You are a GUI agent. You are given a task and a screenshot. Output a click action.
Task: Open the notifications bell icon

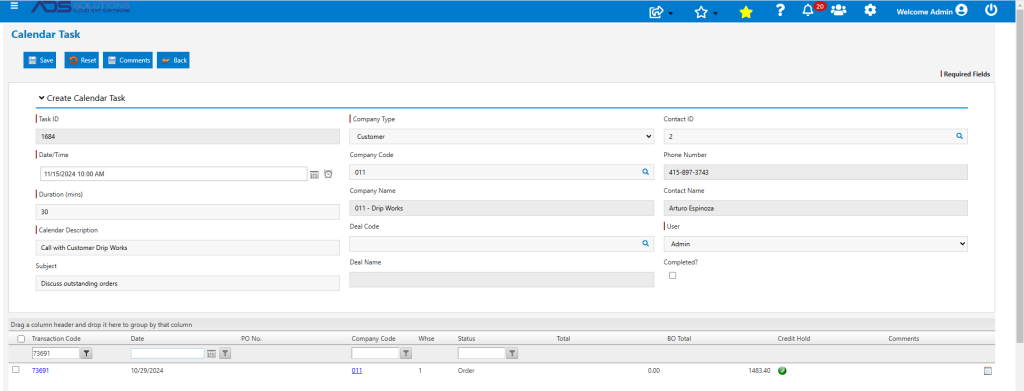pyautogui.click(x=808, y=10)
